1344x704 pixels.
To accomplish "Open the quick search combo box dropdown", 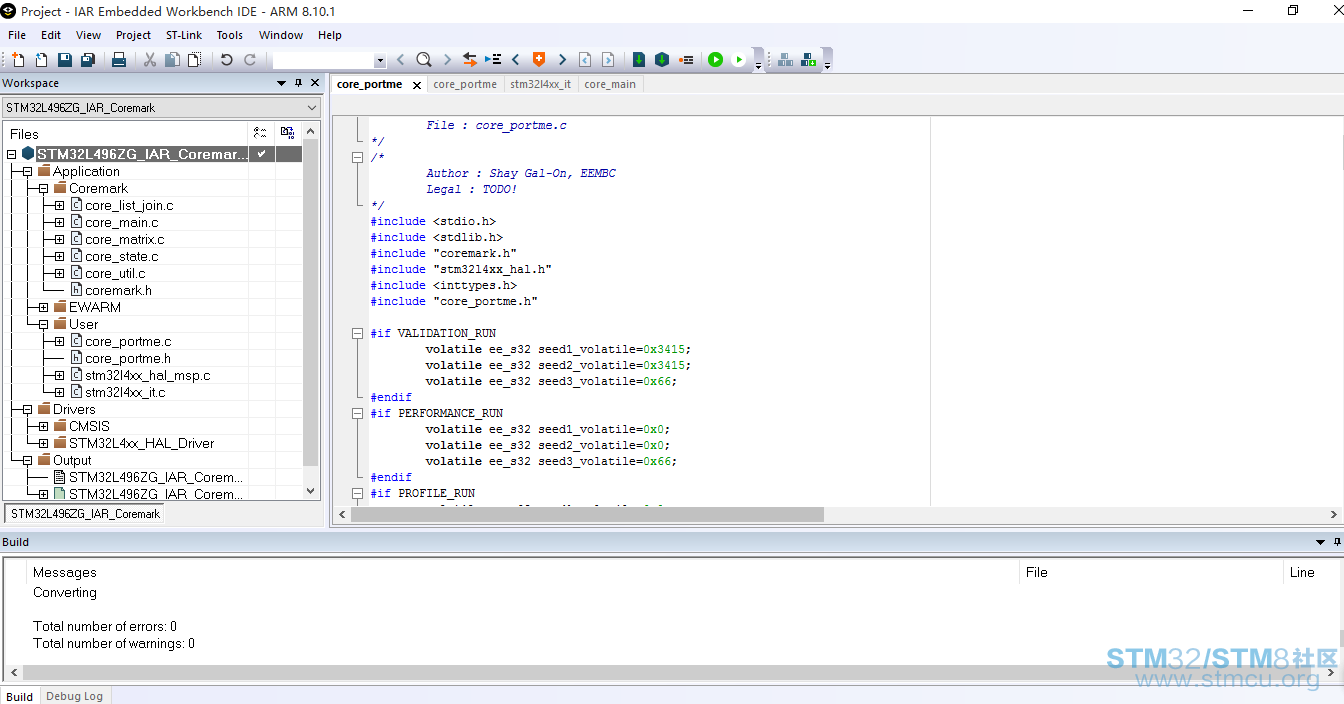I will click(x=380, y=61).
